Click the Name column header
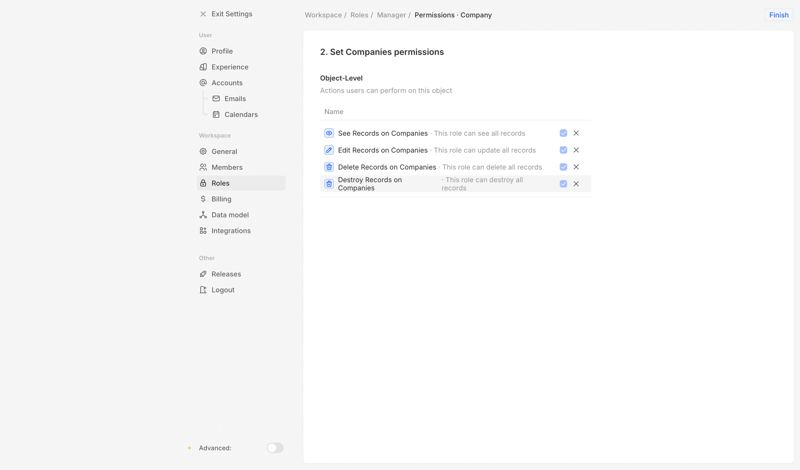Viewport: 800px width, 470px height. click(x=334, y=112)
